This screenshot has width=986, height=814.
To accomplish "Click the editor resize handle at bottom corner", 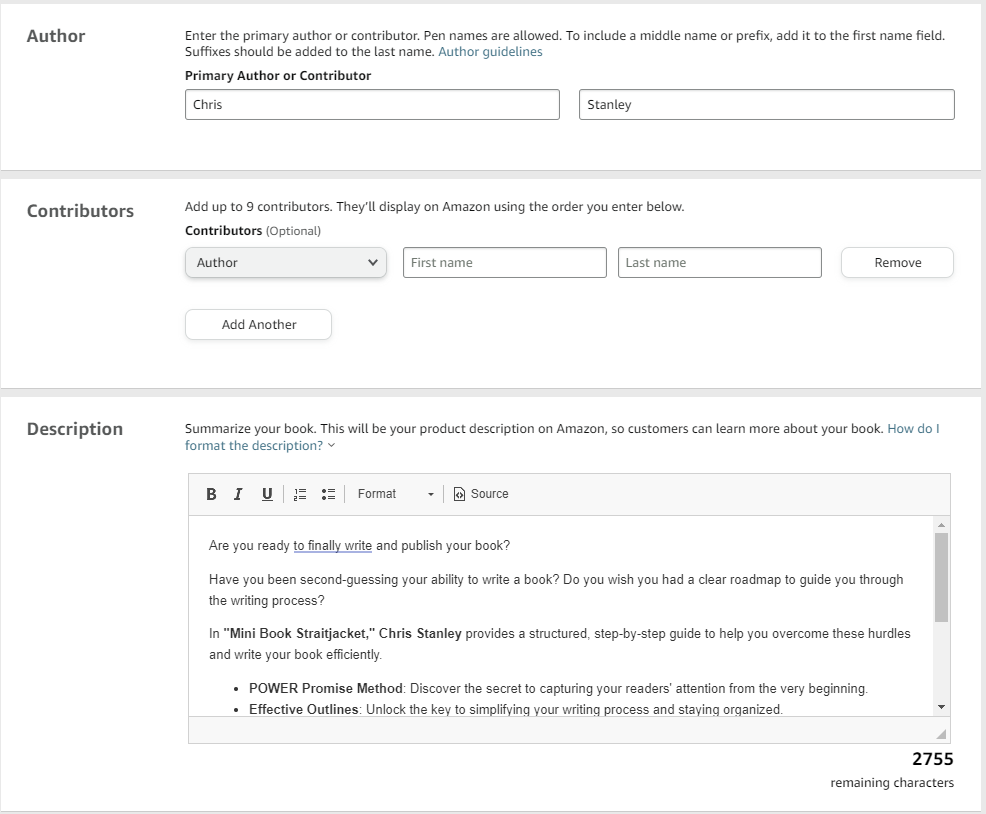I will (941, 733).
